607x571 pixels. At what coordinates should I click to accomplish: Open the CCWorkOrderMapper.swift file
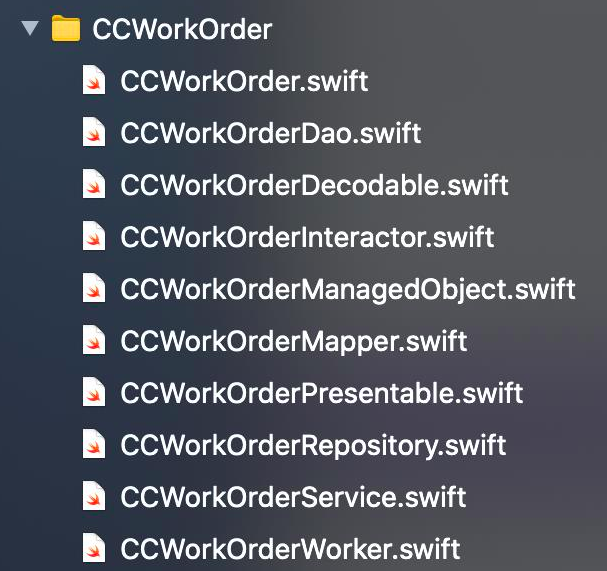click(x=293, y=341)
